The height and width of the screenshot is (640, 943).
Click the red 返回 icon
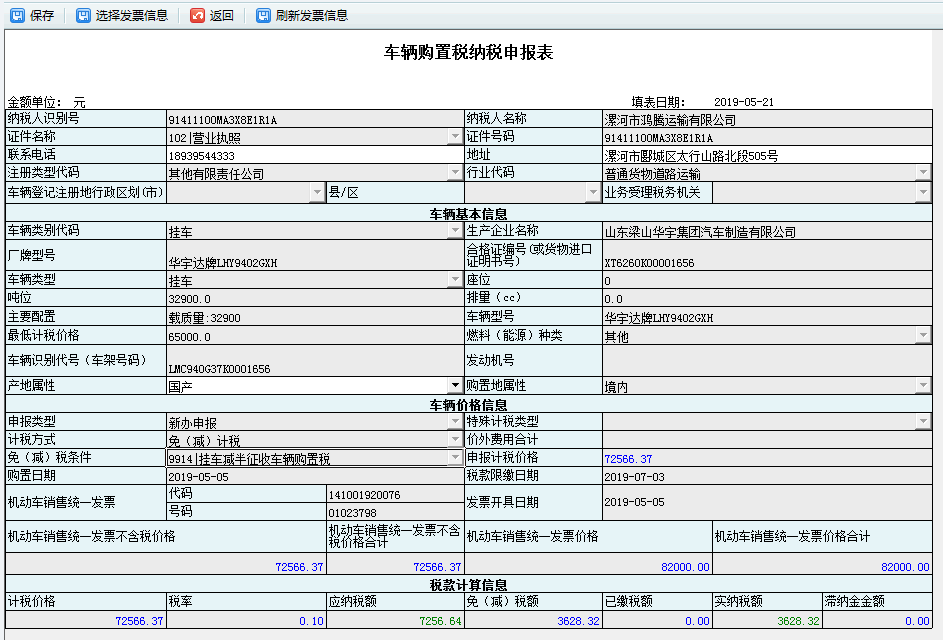tap(197, 15)
